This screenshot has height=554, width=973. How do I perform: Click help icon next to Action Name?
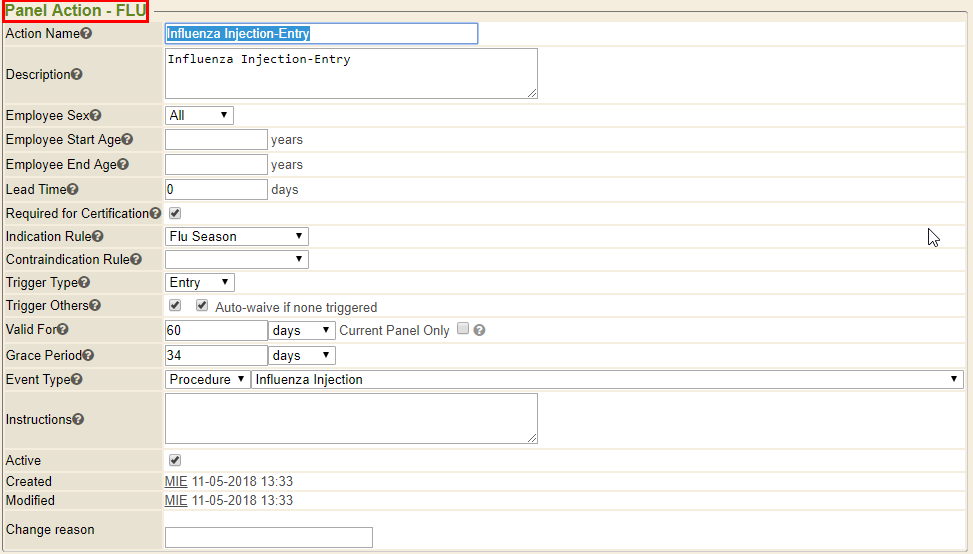coord(86,34)
